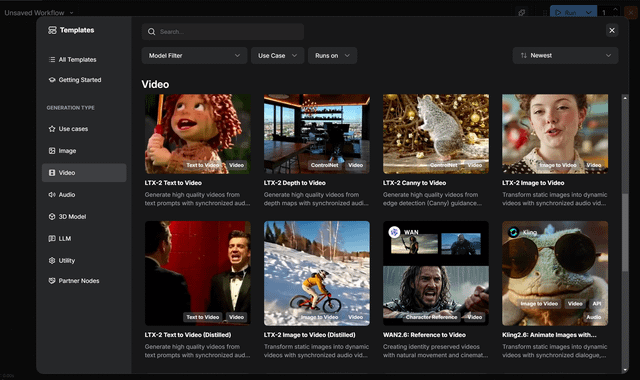Click the scrollbar down arrow
Viewport: 640px width, 380px height.
(x=625, y=370)
